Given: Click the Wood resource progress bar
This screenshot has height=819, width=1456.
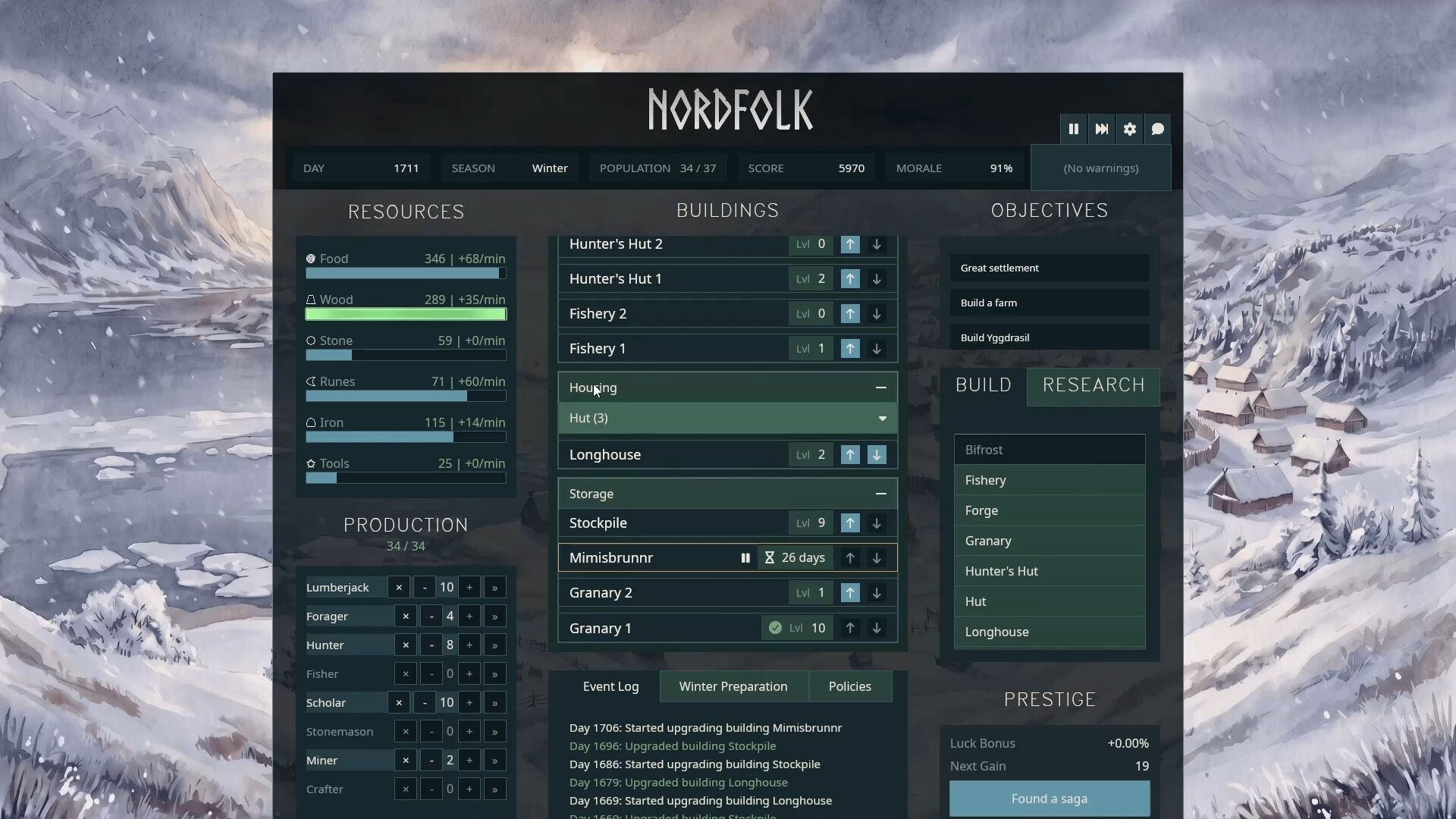Looking at the screenshot, I should pos(406,315).
